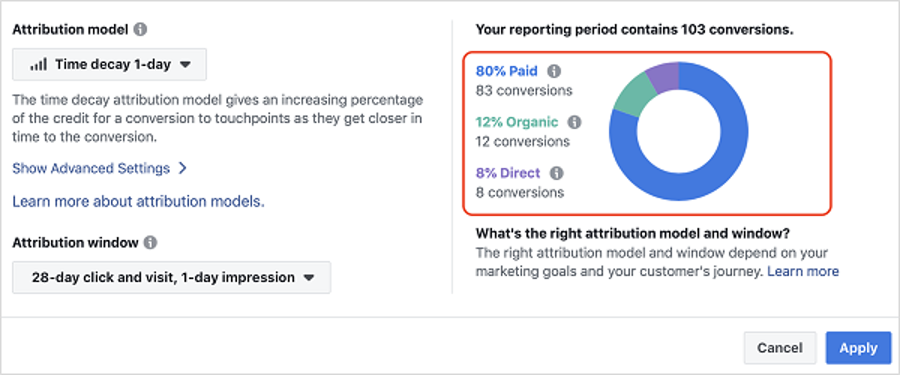Click the 12% Organic label
Screen dimensions: 900x376
(517, 122)
